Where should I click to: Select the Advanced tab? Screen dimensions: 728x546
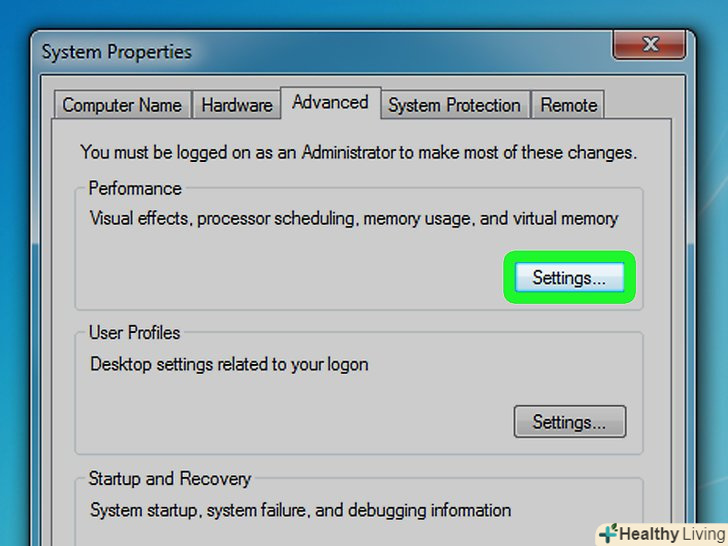330,102
